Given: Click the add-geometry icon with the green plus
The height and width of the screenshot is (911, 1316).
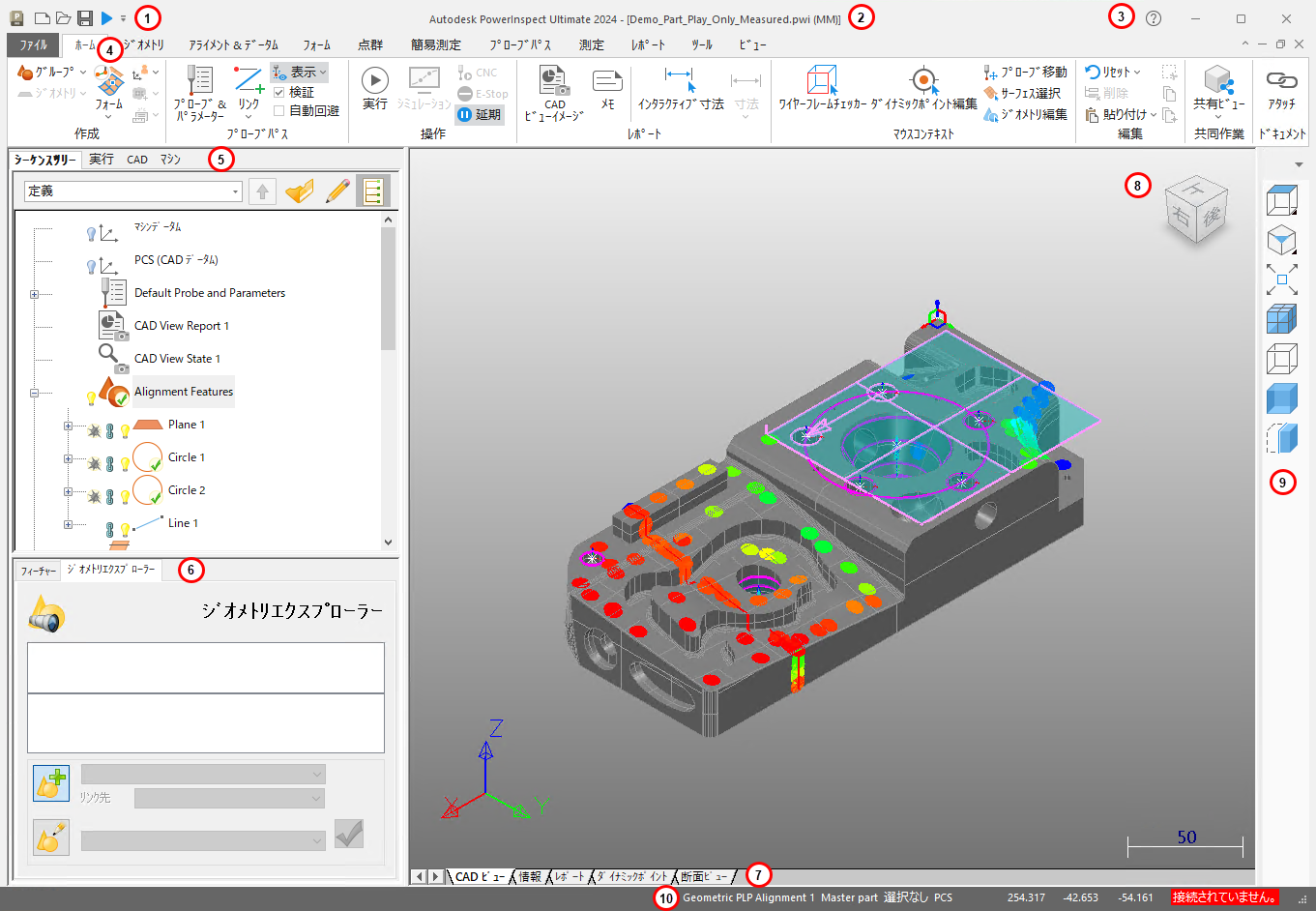Looking at the screenshot, I should pos(51,782).
